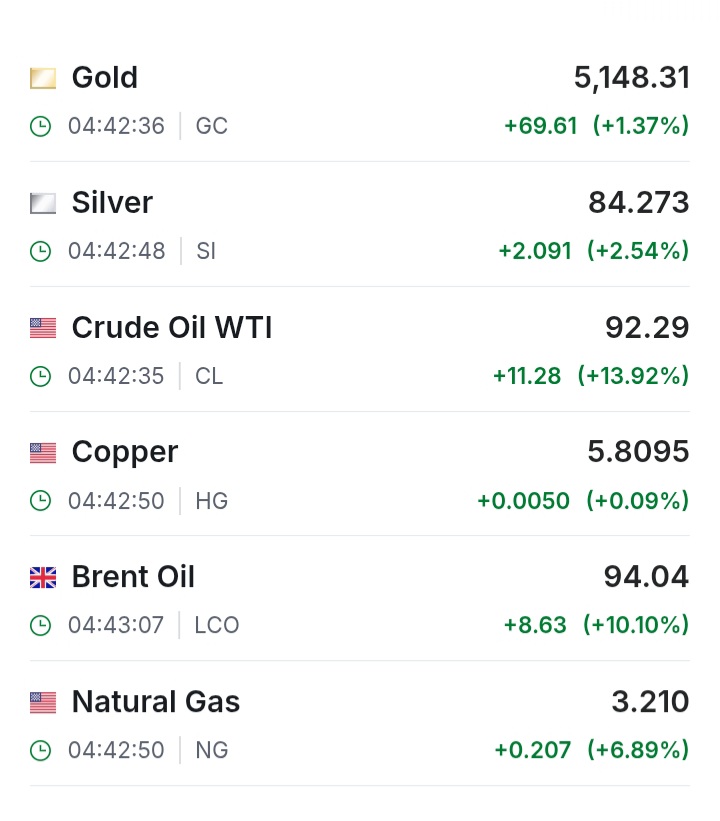The height and width of the screenshot is (821, 720).
Task: Click the Gold bar icon
Action: (43, 78)
